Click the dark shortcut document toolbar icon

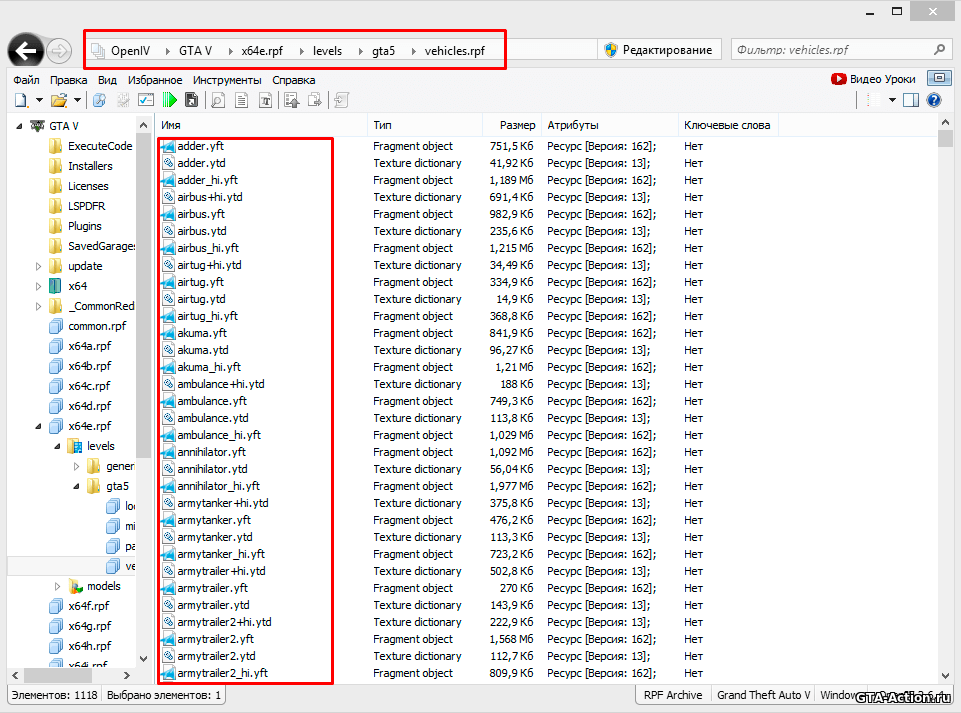point(191,100)
